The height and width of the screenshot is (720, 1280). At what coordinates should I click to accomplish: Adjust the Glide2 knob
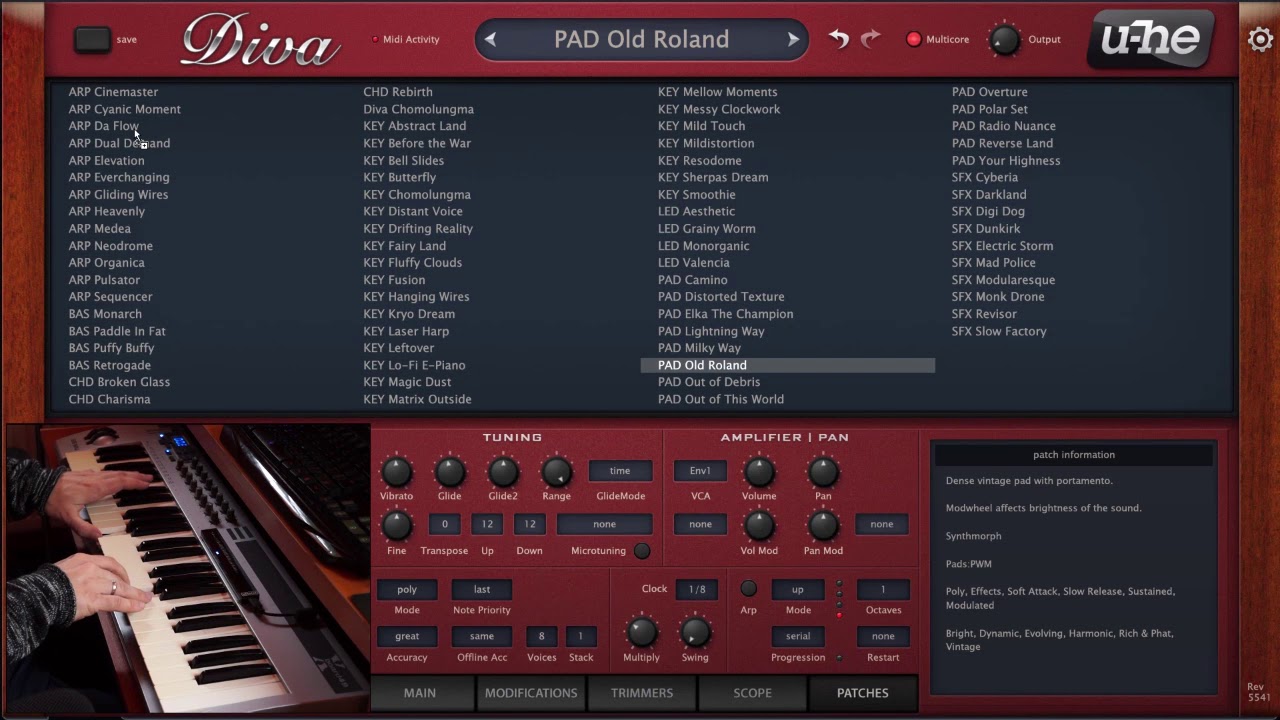(503, 472)
